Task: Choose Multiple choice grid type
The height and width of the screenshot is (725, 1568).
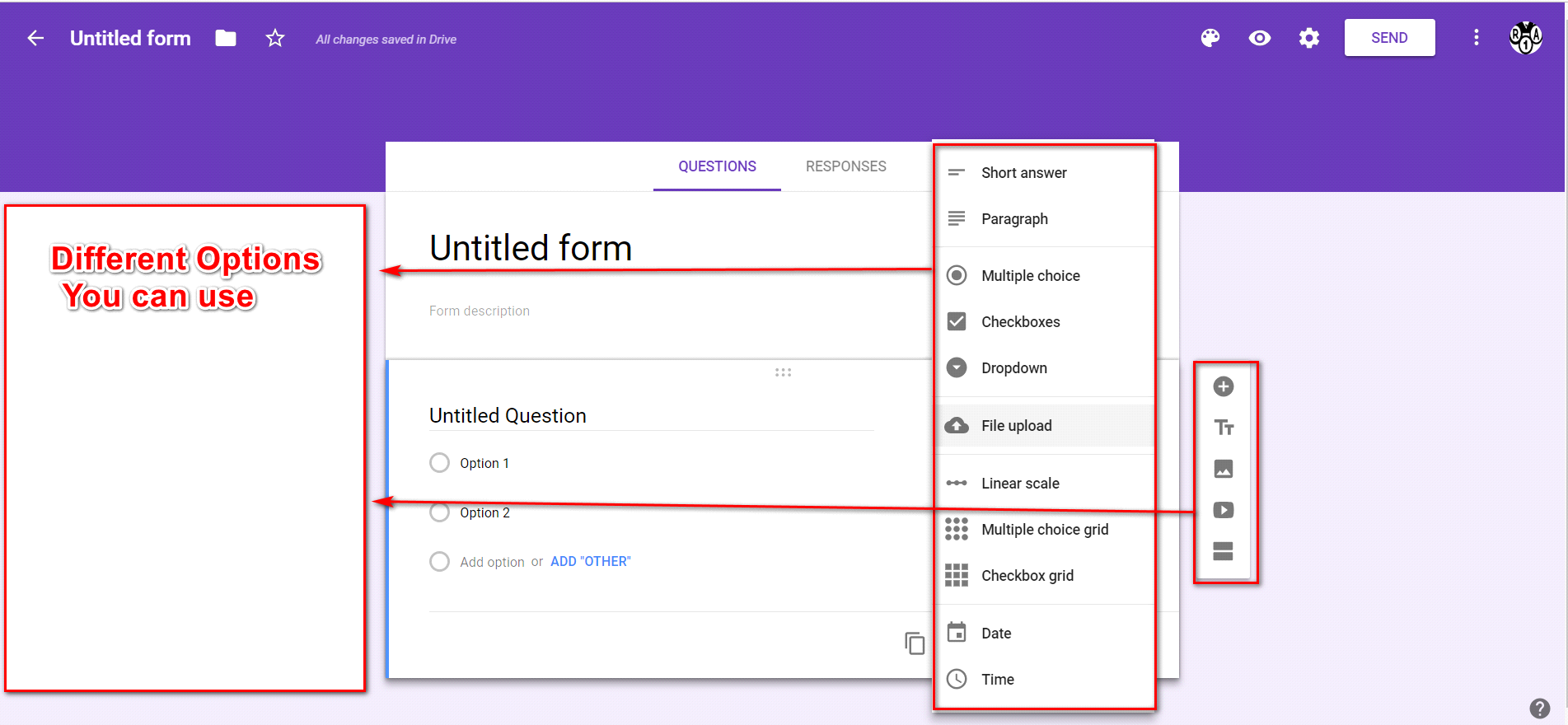Action: (x=1045, y=530)
